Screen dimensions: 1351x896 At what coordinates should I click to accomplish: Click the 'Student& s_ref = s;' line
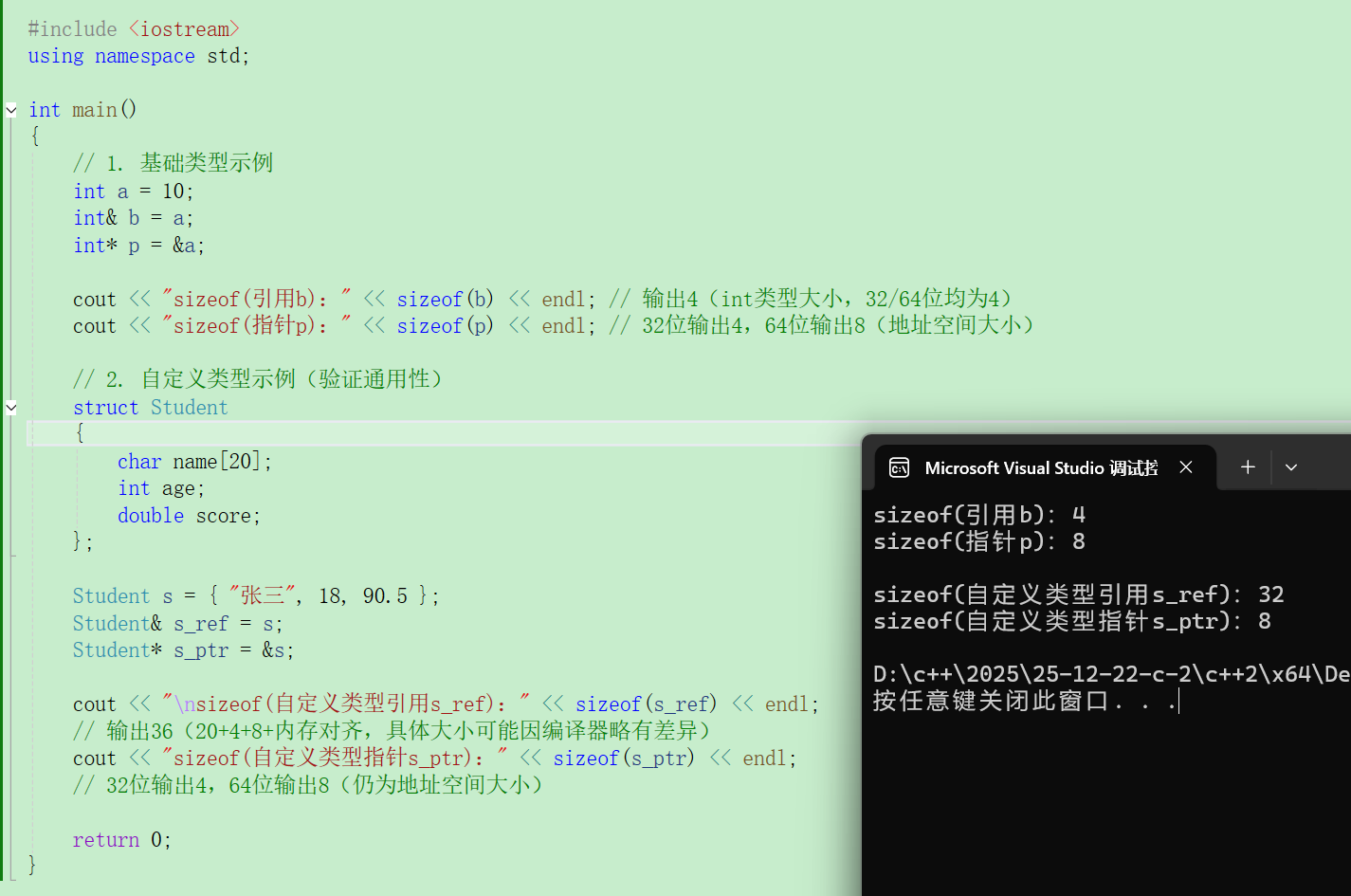point(178,624)
